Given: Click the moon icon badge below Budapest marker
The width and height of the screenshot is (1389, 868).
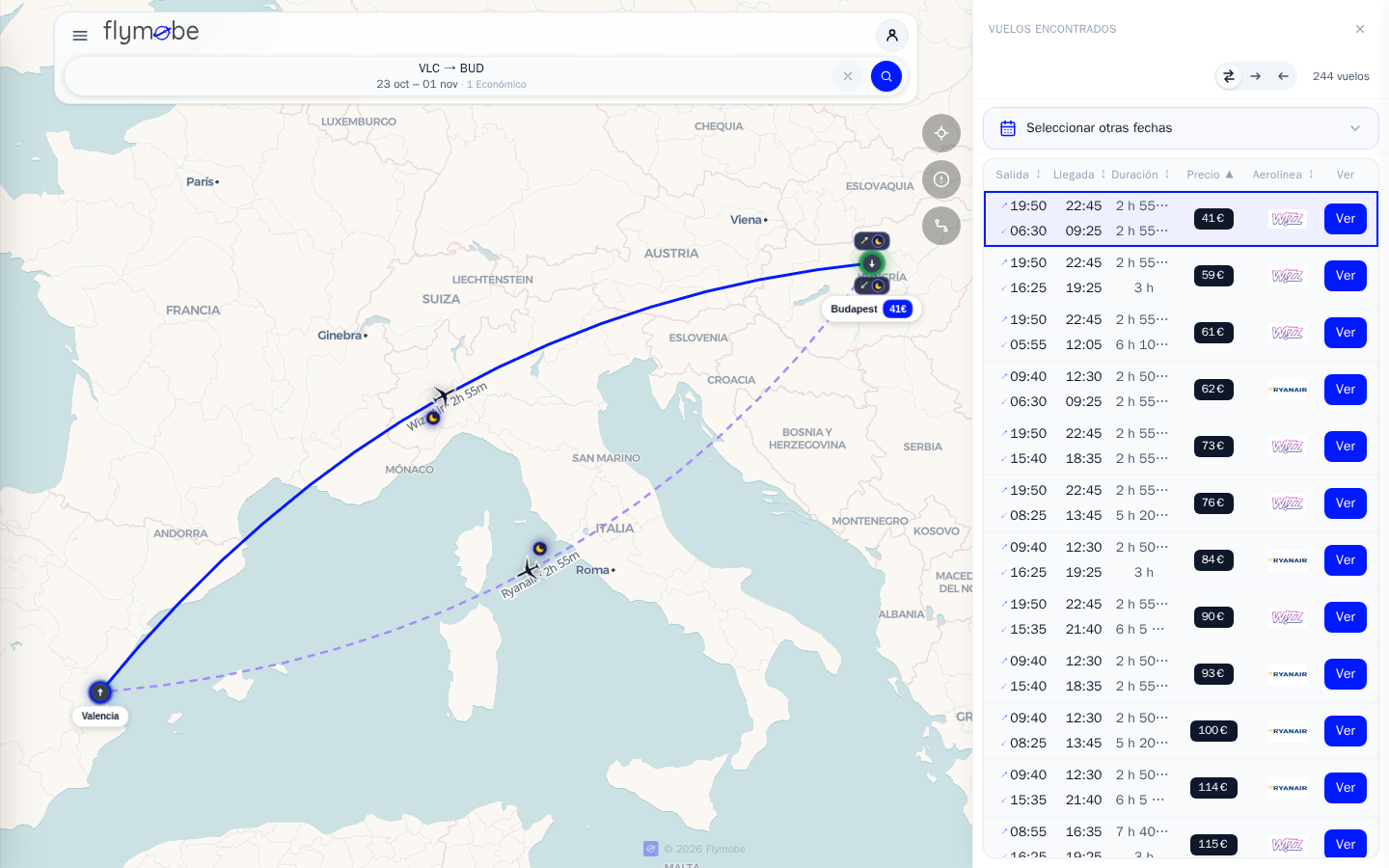Looking at the screenshot, I should (x=872, y=285).
